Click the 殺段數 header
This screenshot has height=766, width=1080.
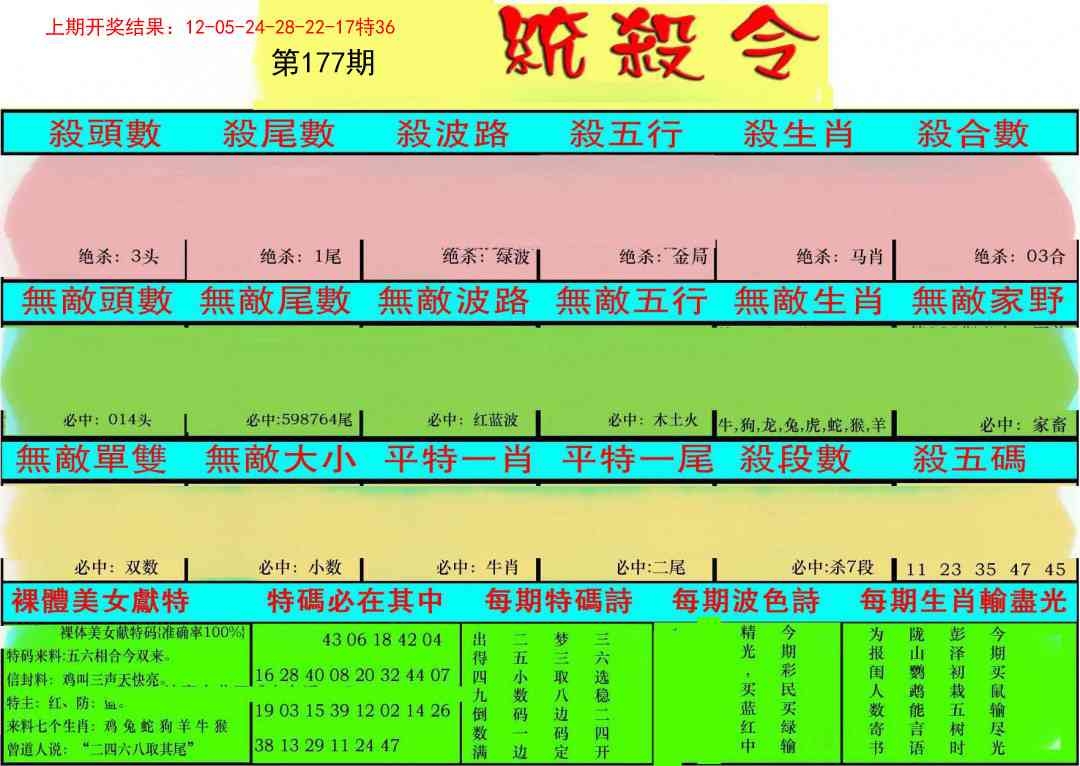[x=796, y=459]
